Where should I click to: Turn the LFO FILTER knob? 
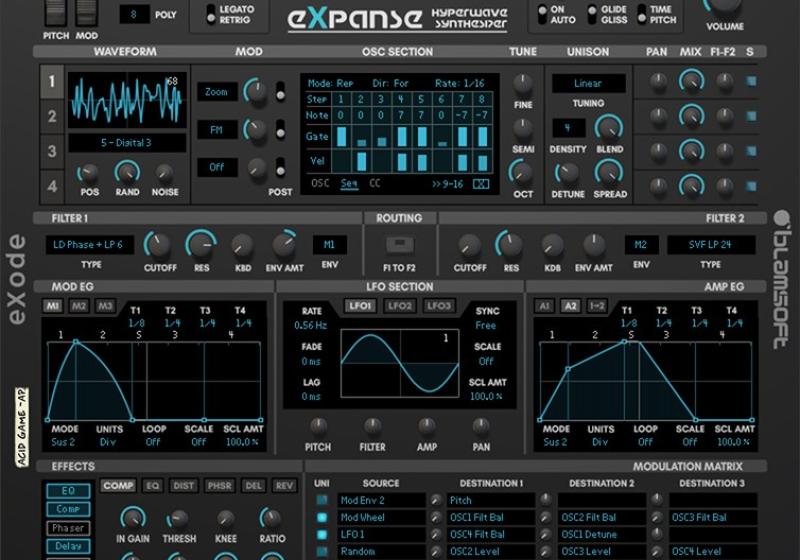pos(372,427)
